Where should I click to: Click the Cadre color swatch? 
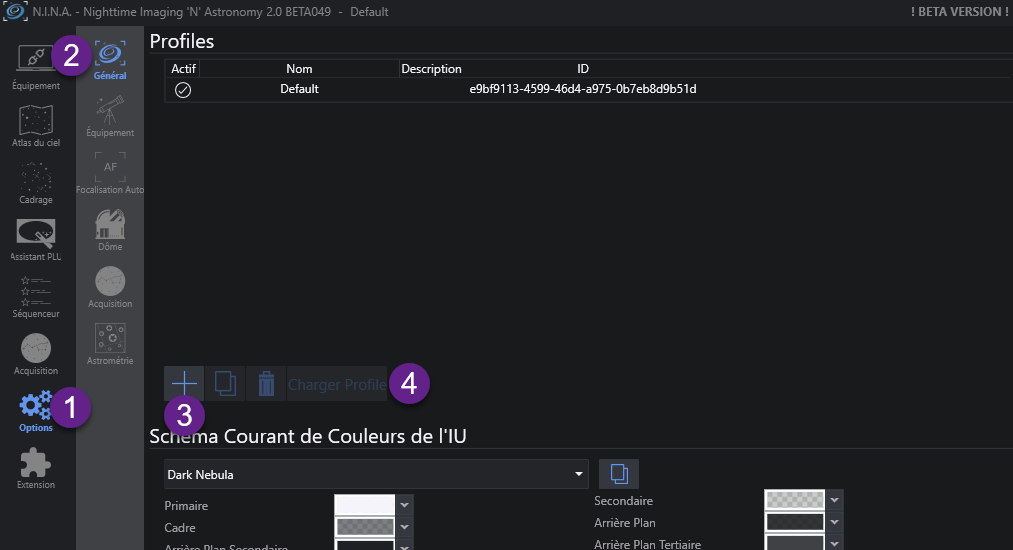coord(364,527)
